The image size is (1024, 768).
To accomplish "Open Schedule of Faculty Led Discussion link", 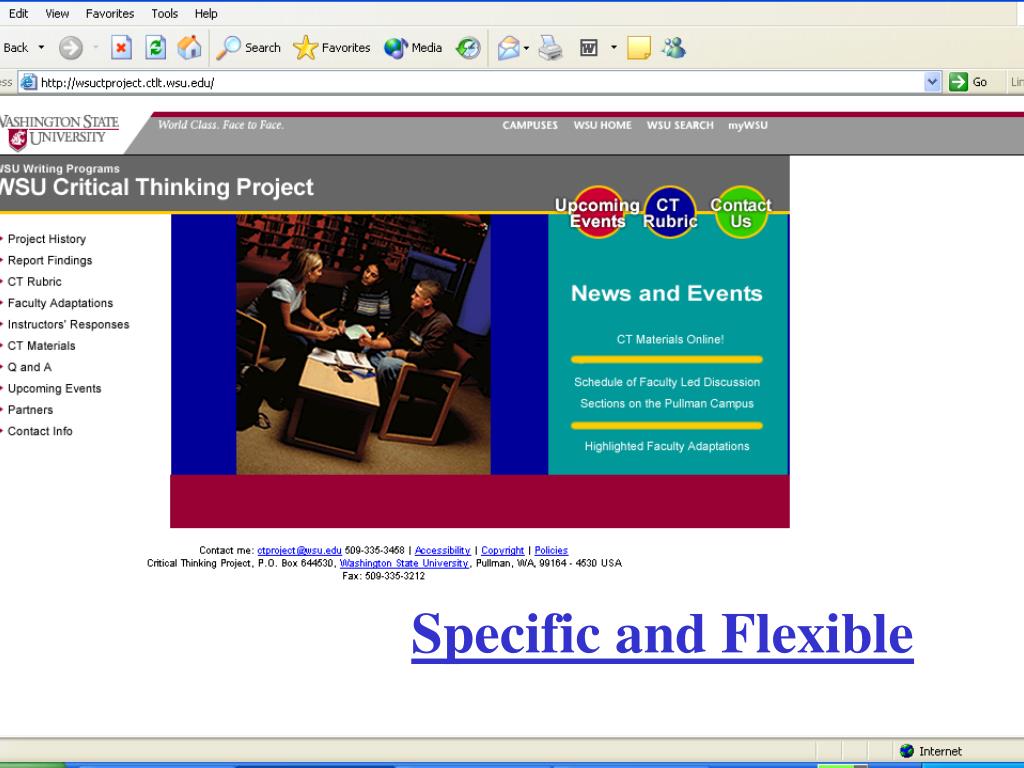I will click(x=667, y=392).
